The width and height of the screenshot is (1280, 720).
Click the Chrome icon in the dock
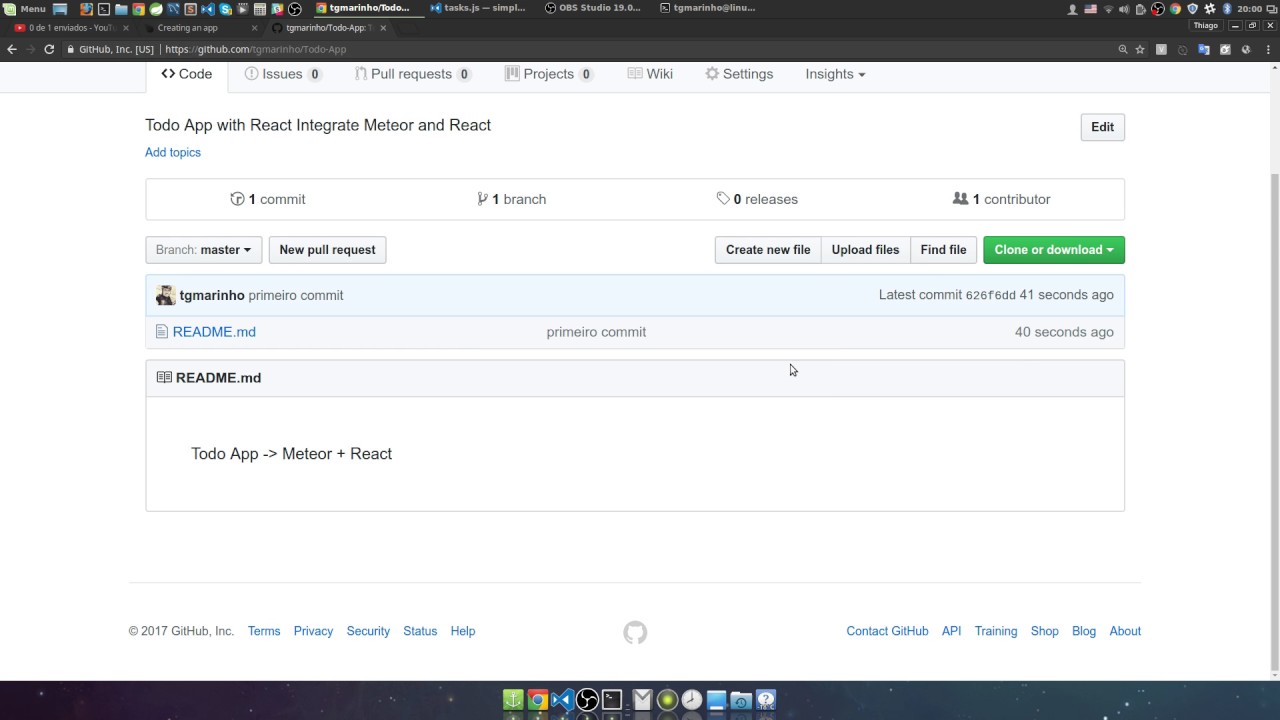pos(538,700)
